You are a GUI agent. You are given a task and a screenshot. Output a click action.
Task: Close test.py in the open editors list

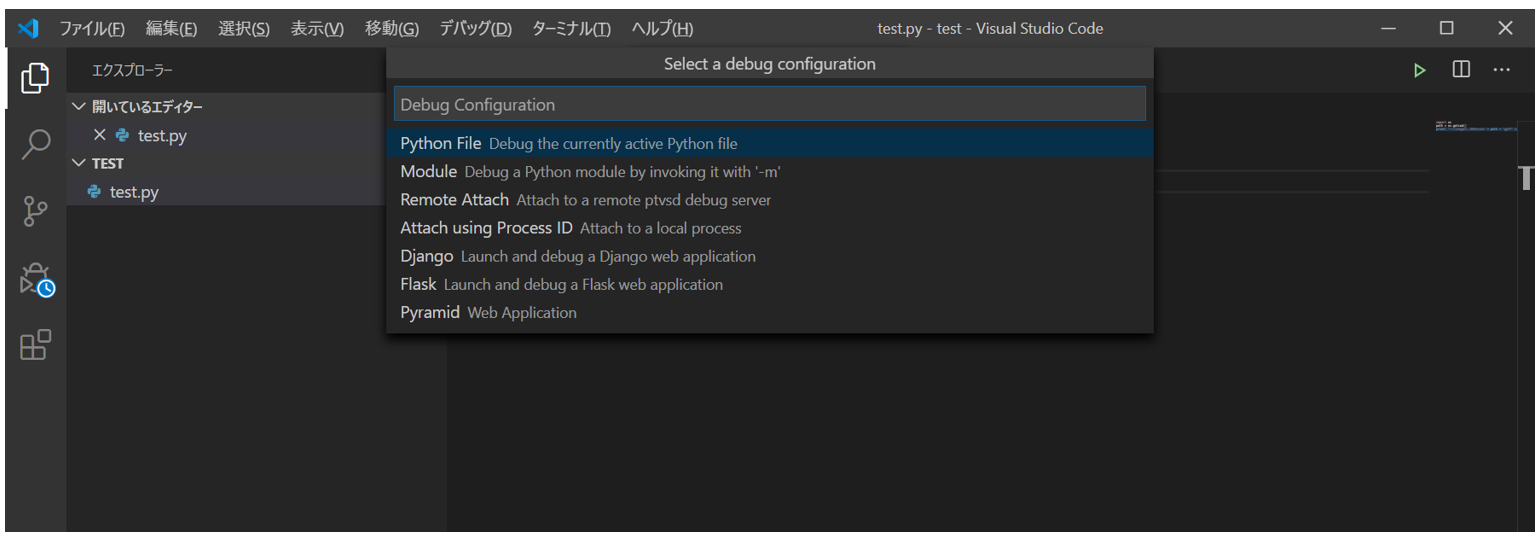tap(99, 135)
